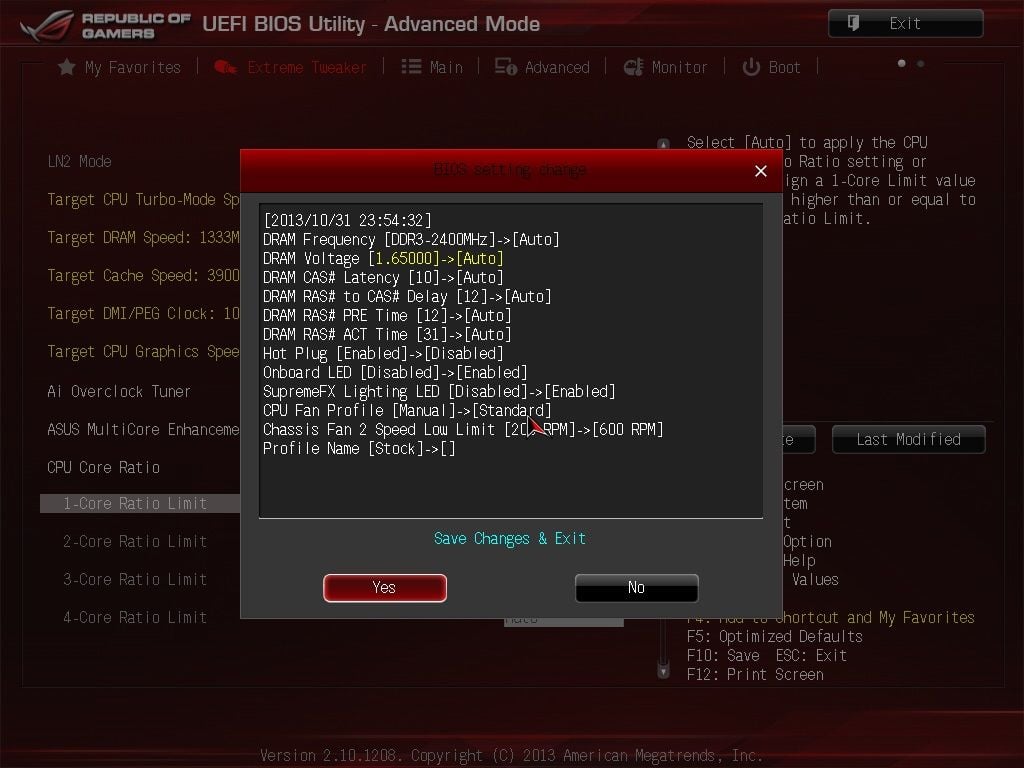This screenshot has width=1024, height=768.
Task: Select the second page indicator dot
Action: click(921, 63)
